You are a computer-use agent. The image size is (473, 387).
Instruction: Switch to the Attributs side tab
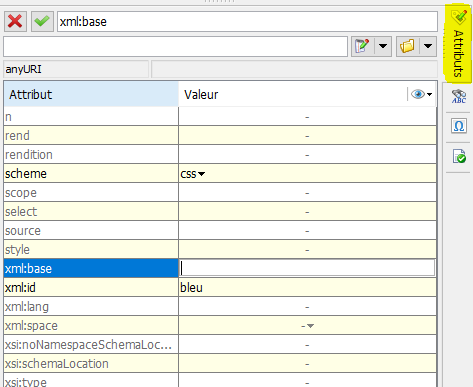pos(458,43)
